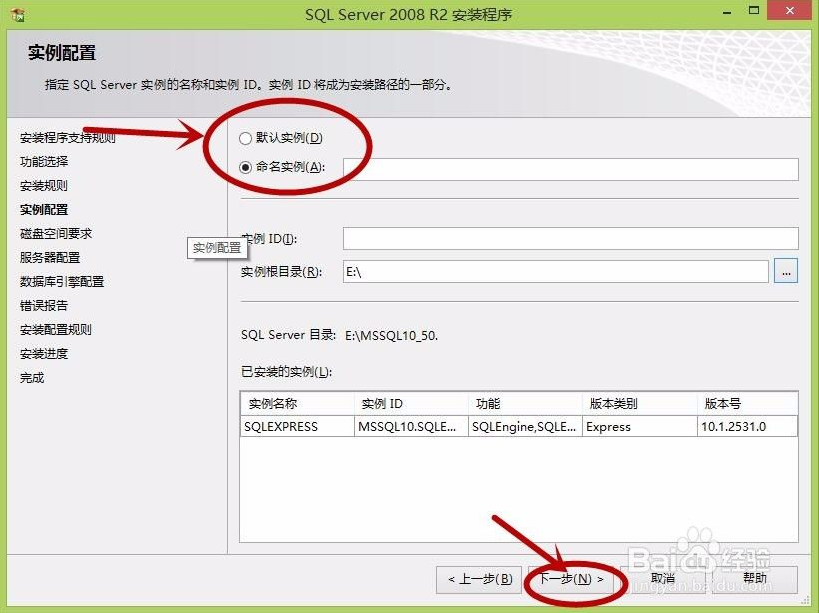This screenshot has height=613, width=819.
Task: Go back with the 上一步(B) button
Action: click(479, 579)
